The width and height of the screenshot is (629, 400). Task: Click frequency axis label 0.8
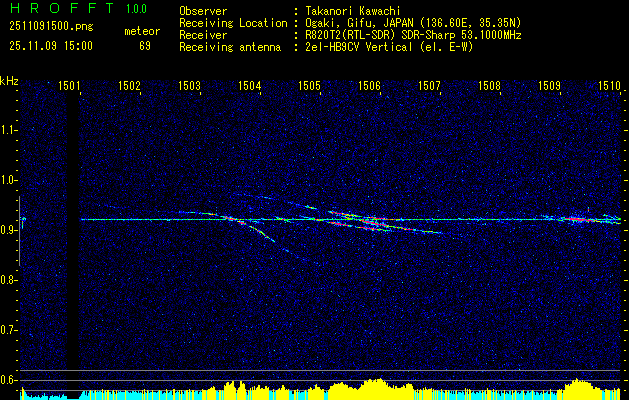tap(8, 280)
